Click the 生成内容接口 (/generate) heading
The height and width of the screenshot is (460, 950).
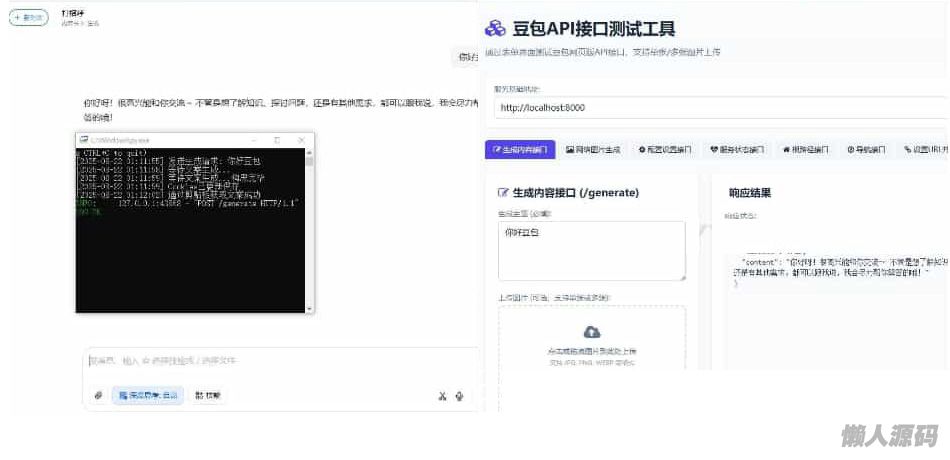tap(576, 193)
